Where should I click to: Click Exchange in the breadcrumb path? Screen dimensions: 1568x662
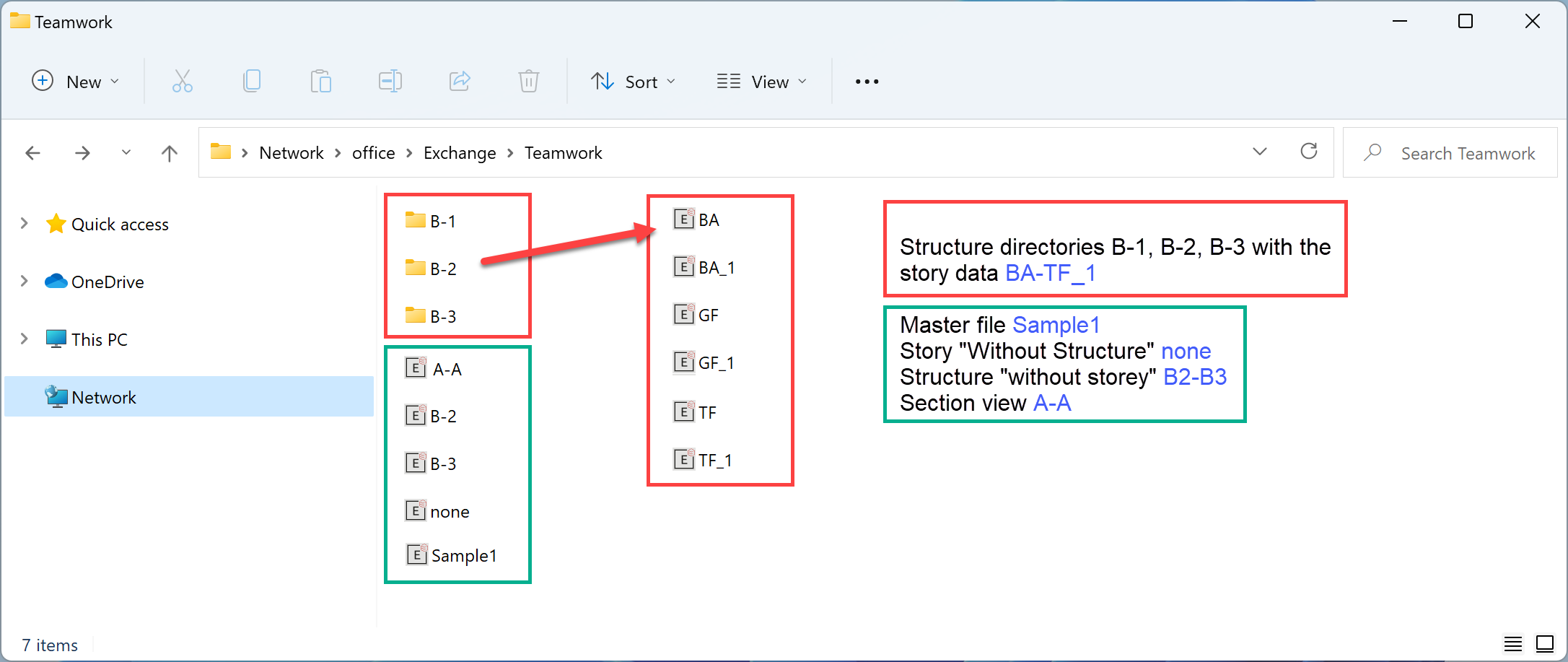click(x=460, y=152)
